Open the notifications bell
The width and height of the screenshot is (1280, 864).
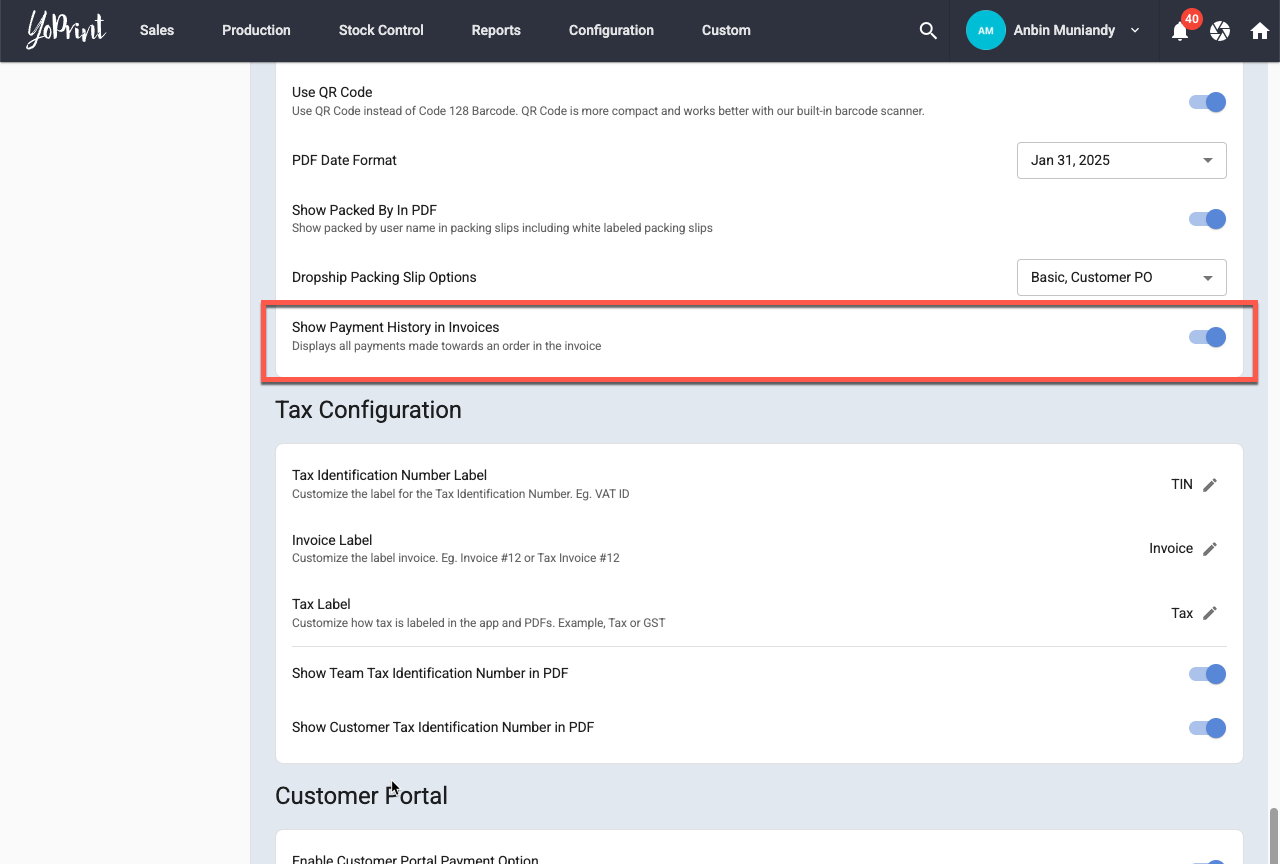(x=1180, y=31)
